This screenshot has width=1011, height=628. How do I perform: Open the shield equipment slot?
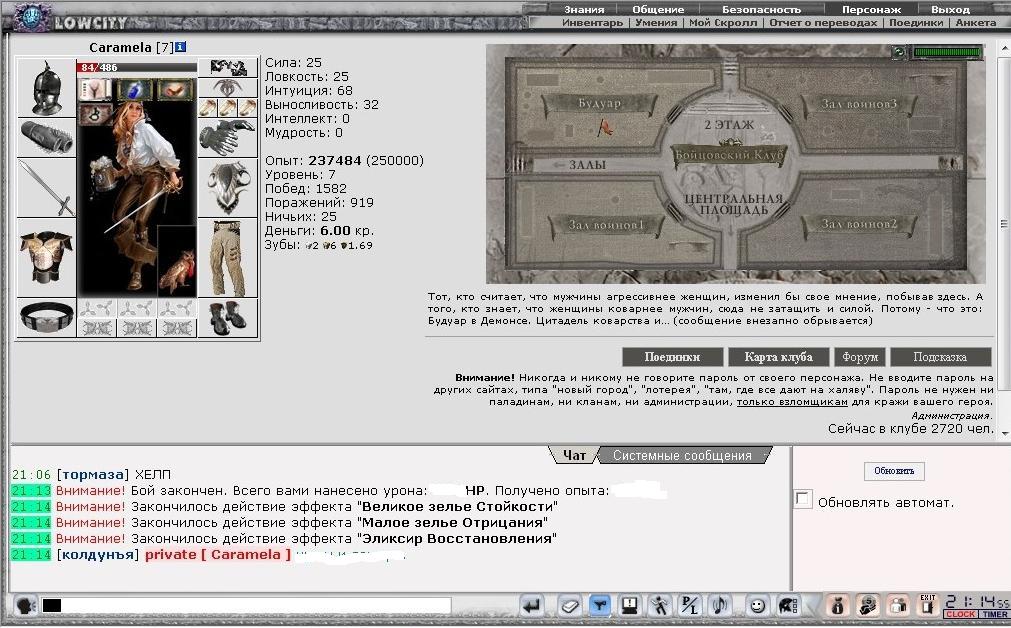[228, 188]
